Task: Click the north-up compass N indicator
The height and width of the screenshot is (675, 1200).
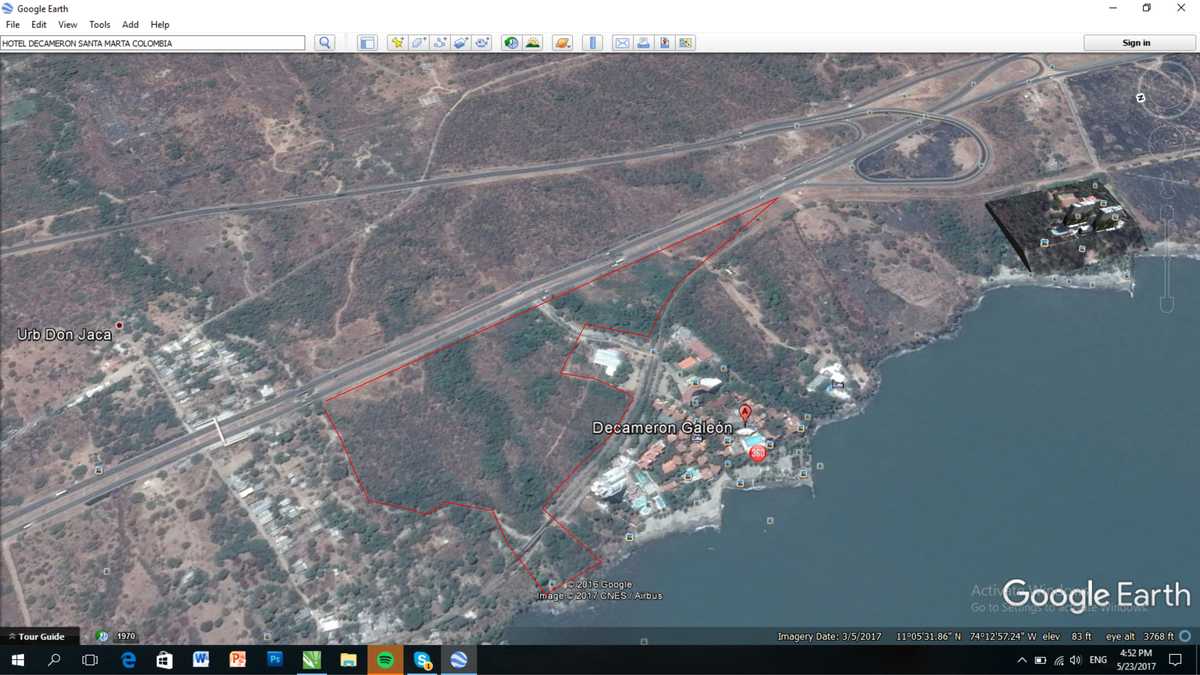Action: click(1140, 98)
